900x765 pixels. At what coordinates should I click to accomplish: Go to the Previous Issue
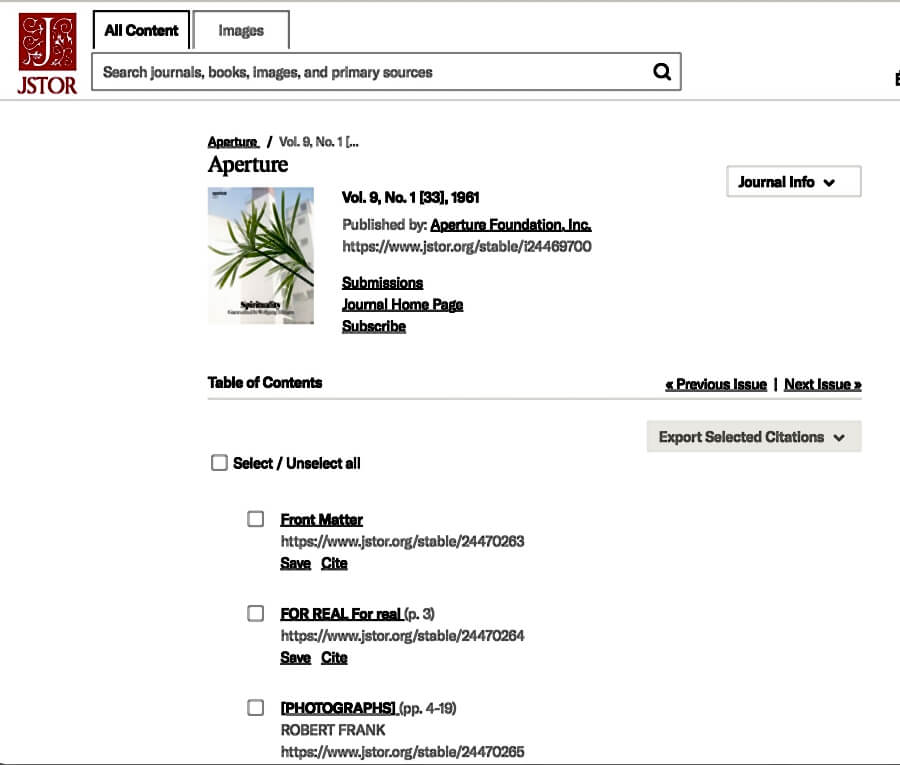click(x=716, y=384)
